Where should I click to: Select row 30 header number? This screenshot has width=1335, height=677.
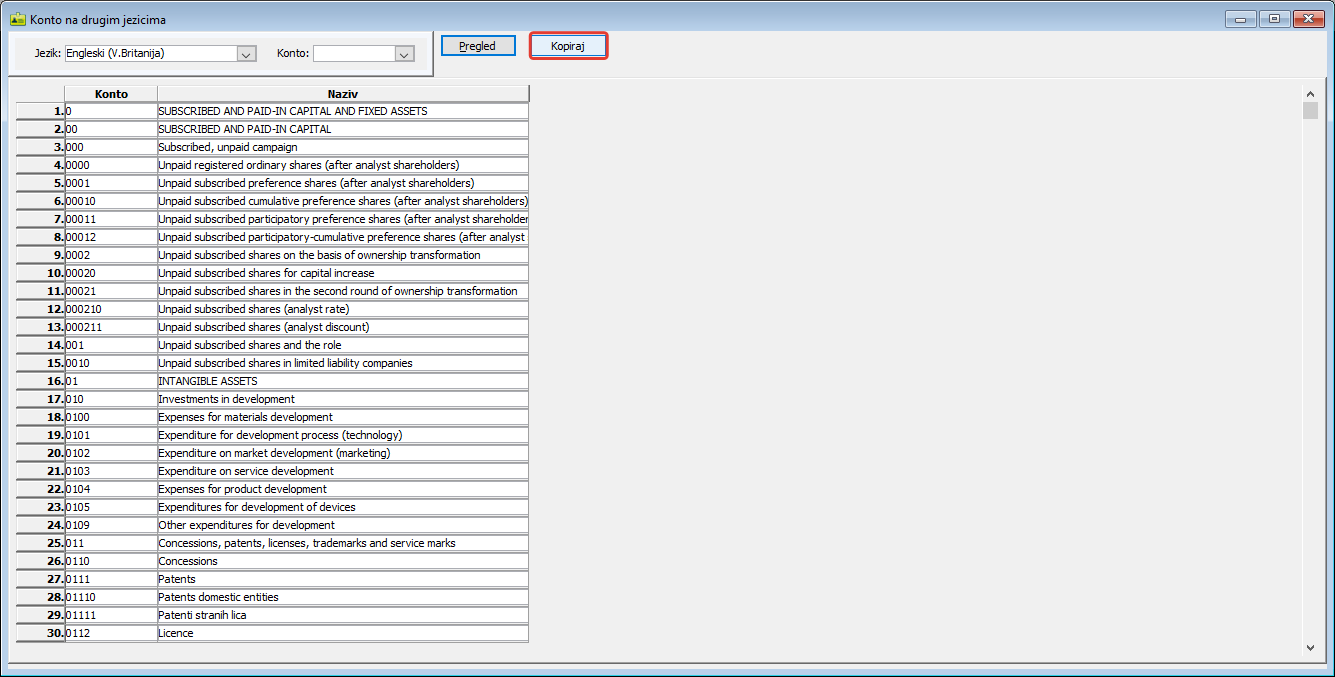click(x=40, y=633)
